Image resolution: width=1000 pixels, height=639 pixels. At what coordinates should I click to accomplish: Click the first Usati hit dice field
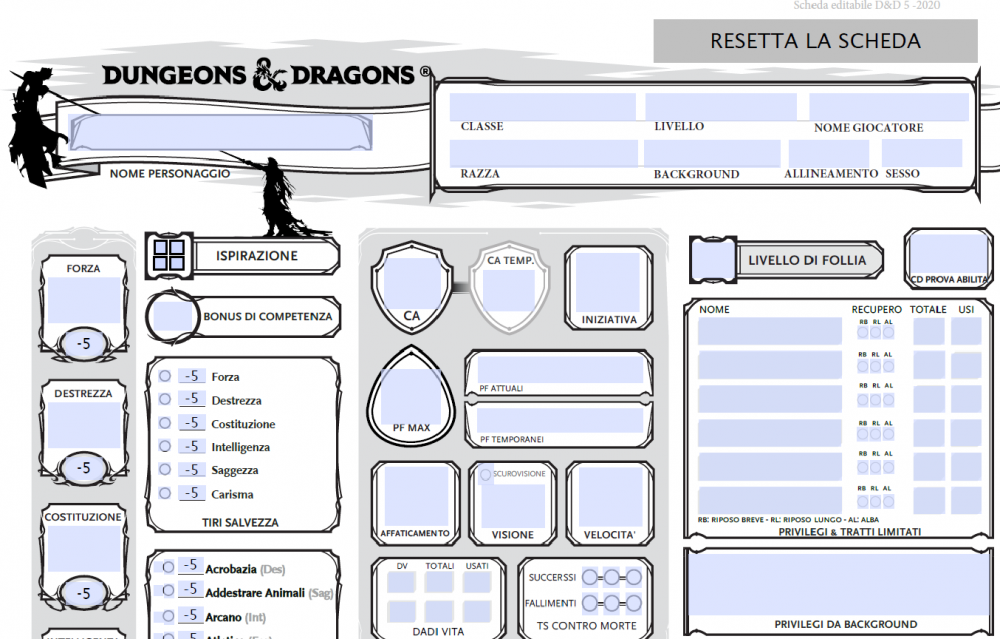tap(477, 582)
